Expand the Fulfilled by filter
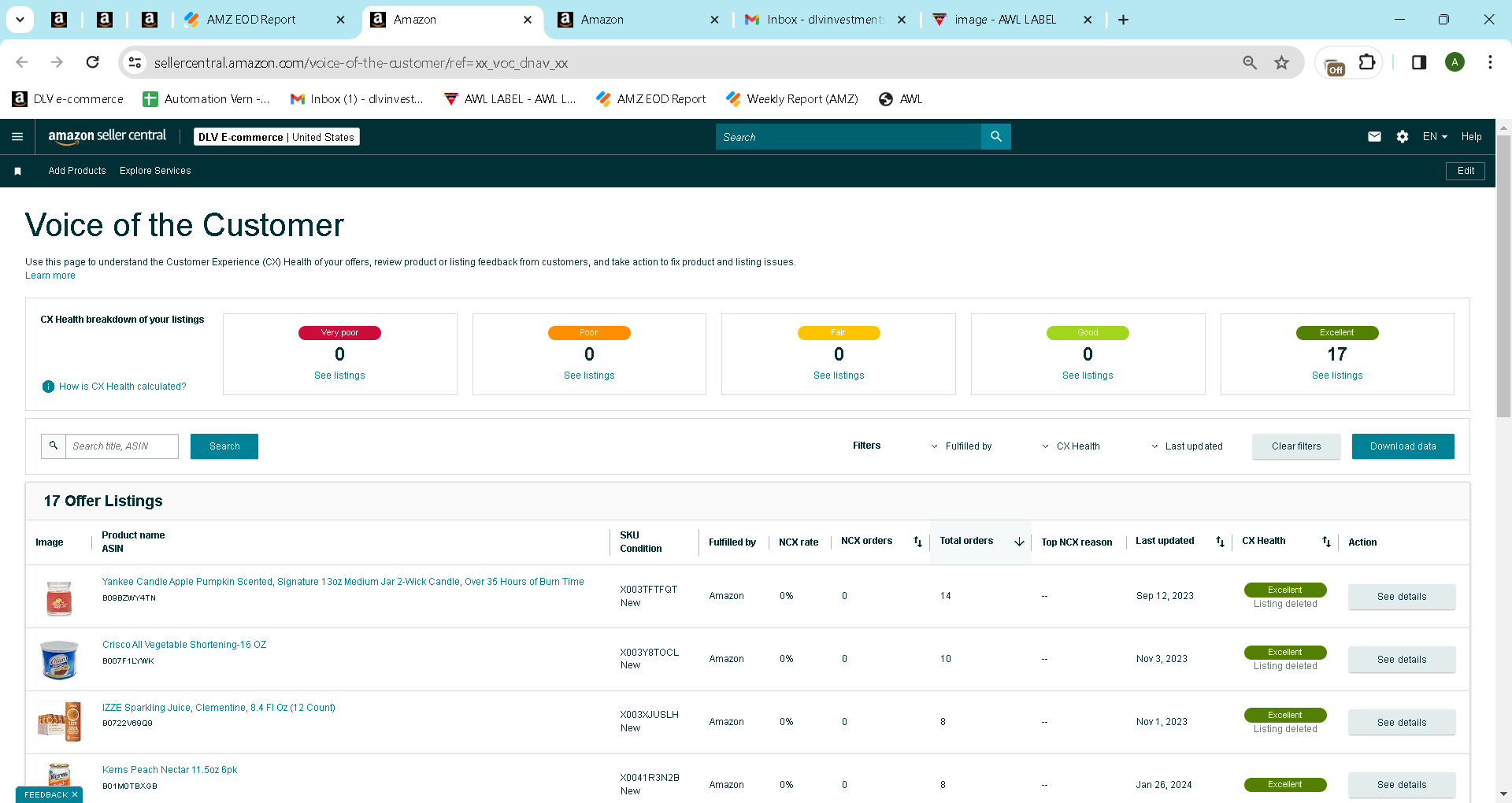The width and height of the screenshot is (1512, 803). click(962, 446)
